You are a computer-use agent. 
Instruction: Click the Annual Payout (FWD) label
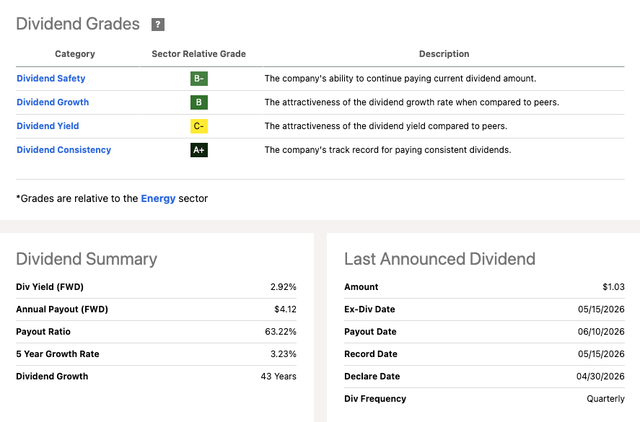pyautogui.click(x=62, y=309)
